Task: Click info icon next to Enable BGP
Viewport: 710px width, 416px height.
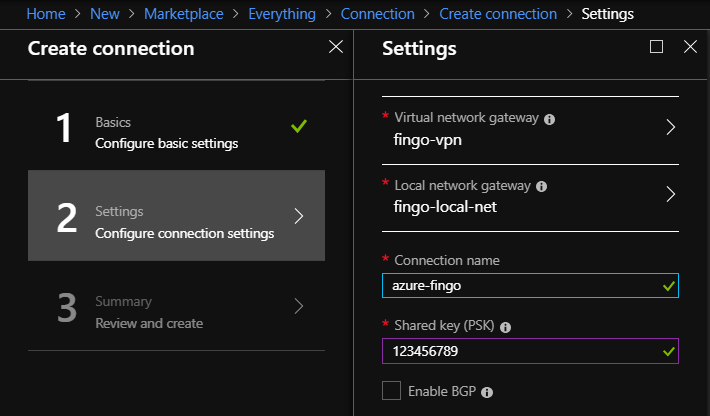Action: tap(487, 392)
